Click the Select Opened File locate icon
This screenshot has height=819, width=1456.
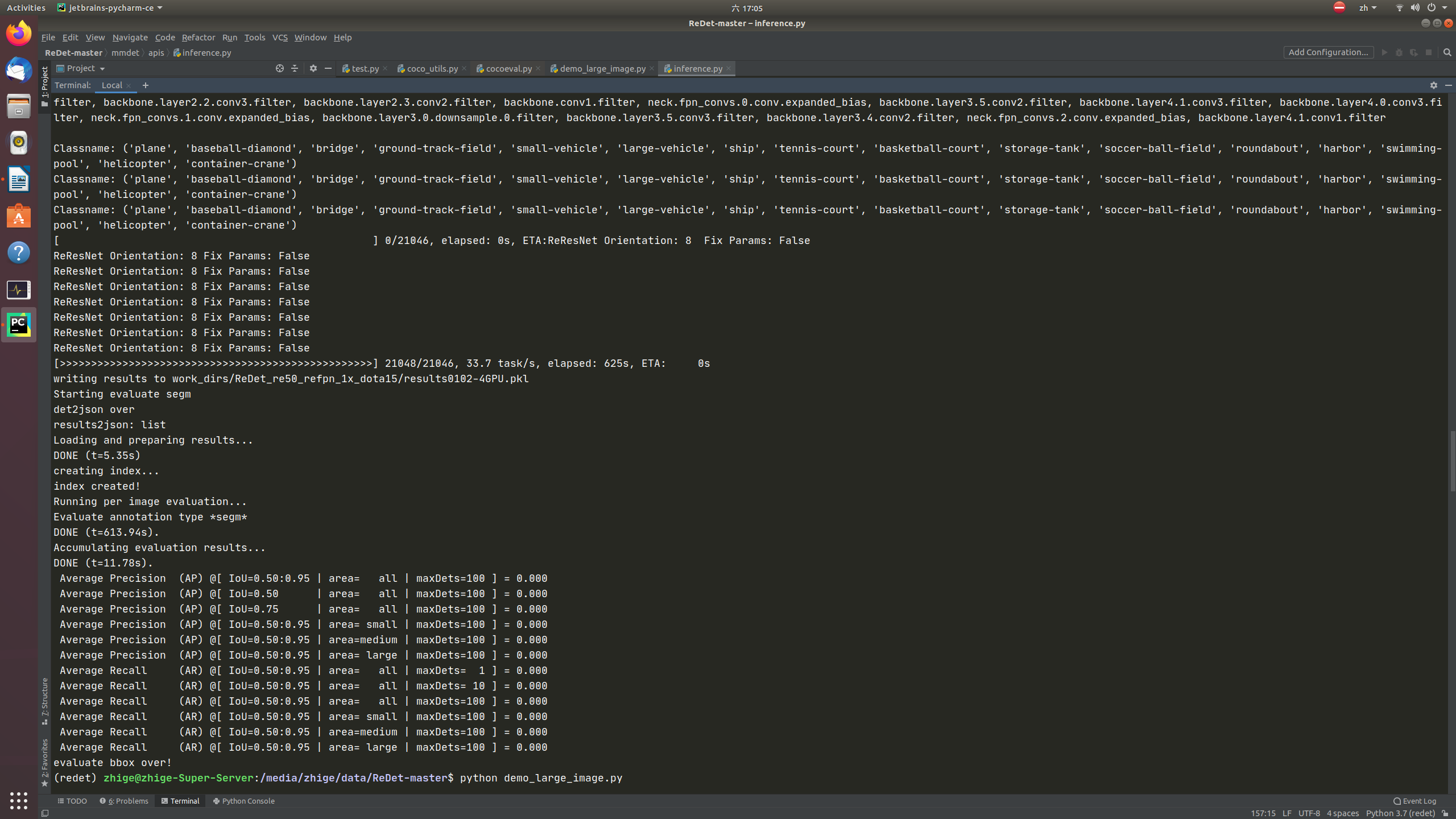tap(279, 68)
